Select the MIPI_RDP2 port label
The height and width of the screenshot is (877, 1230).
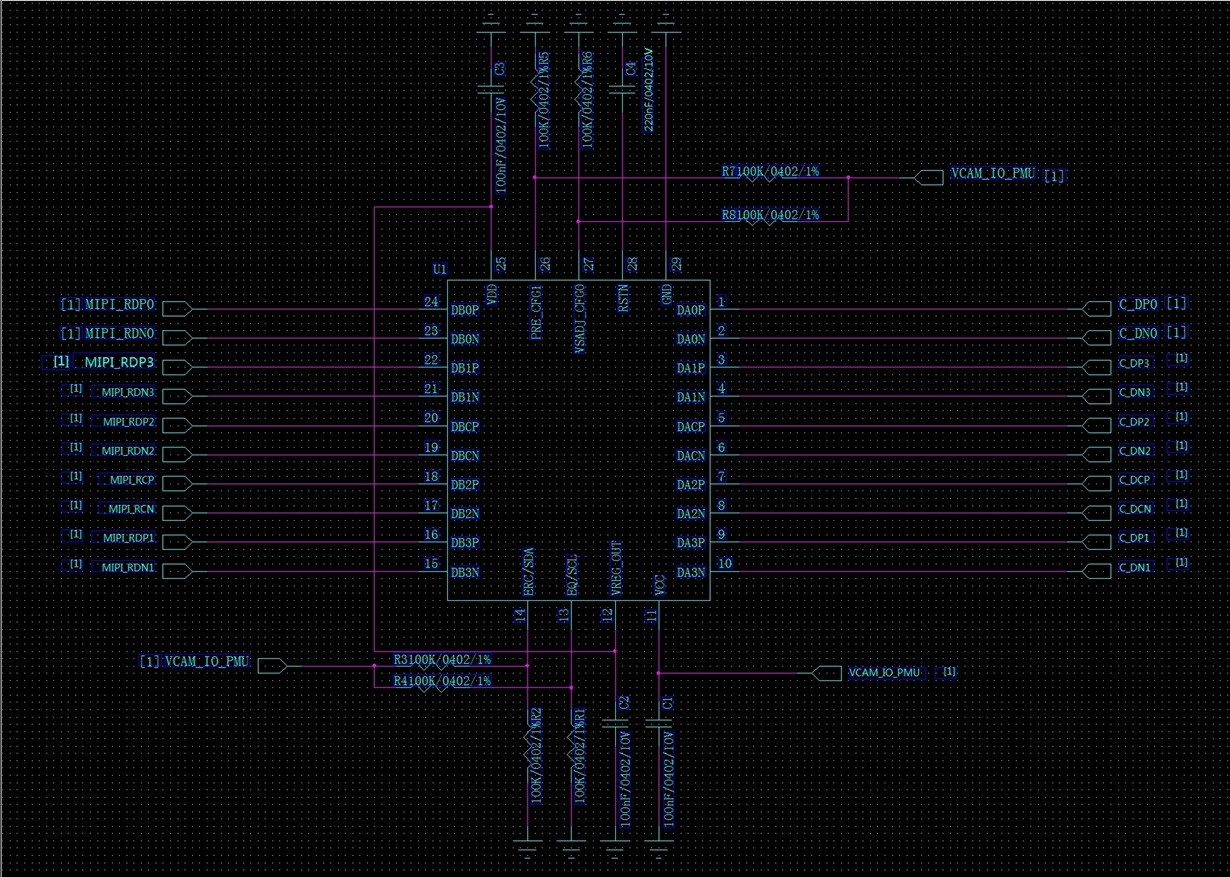pos(128,422)
